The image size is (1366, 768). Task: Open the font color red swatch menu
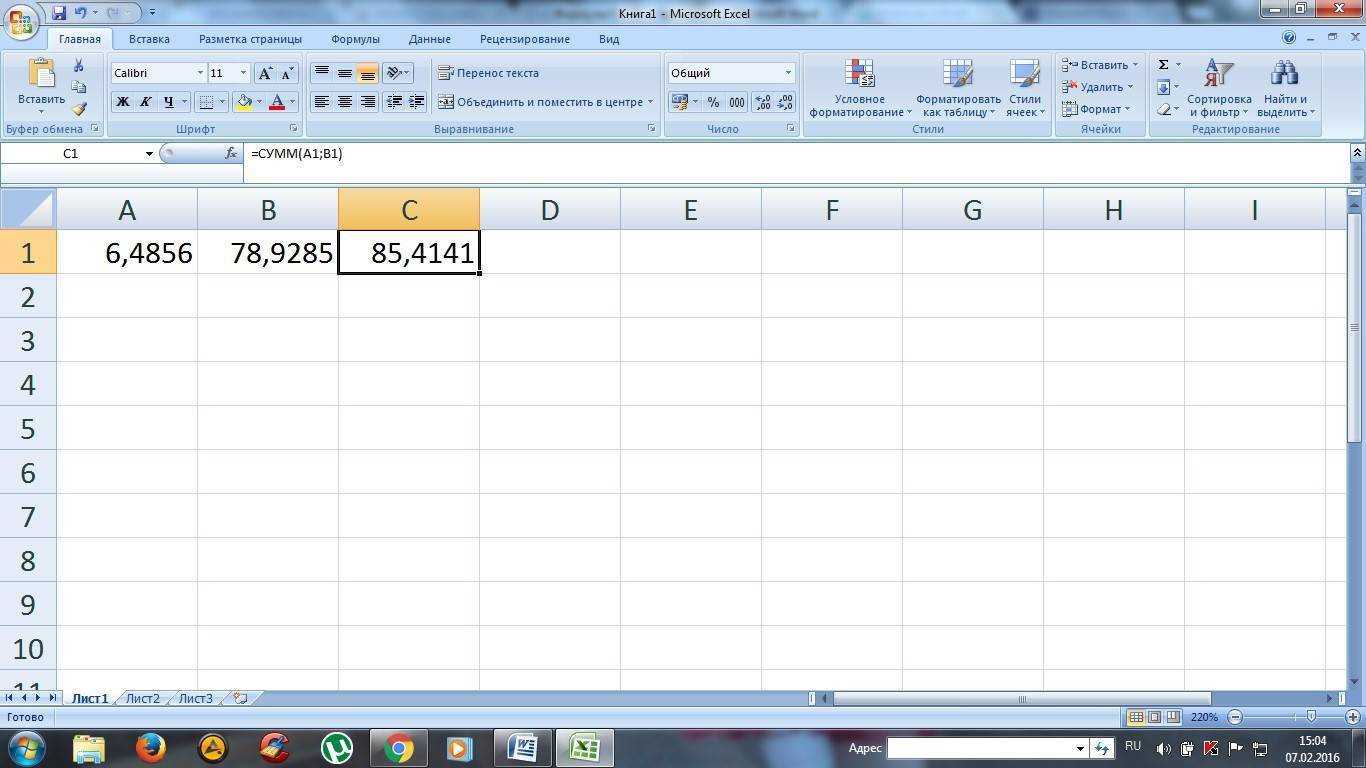[290, 101]
